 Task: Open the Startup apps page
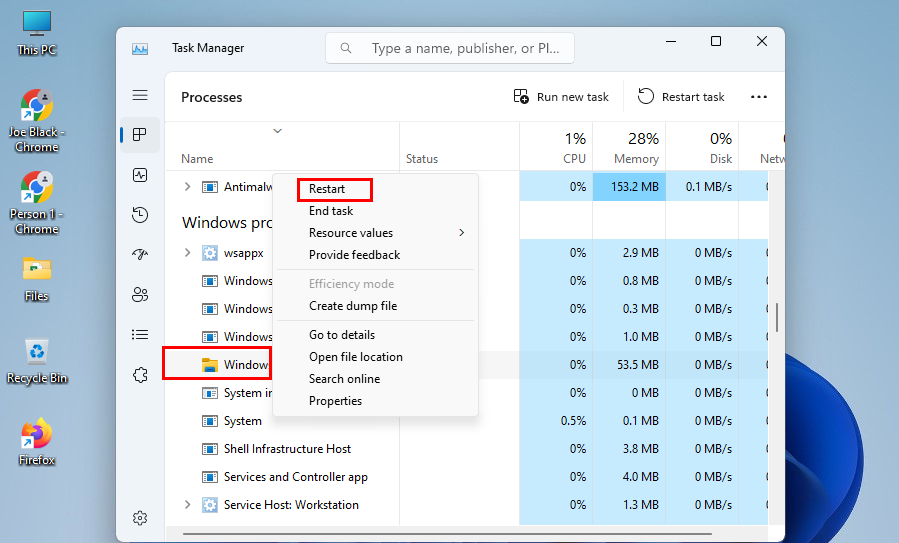(x=140, y=255)
